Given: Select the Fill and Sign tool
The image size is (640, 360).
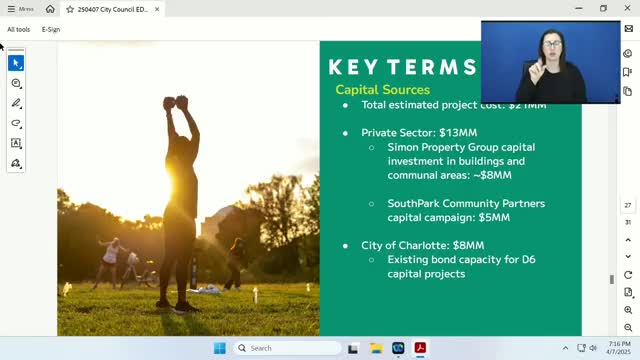Looking at the screenshot, I should (16, 163).
